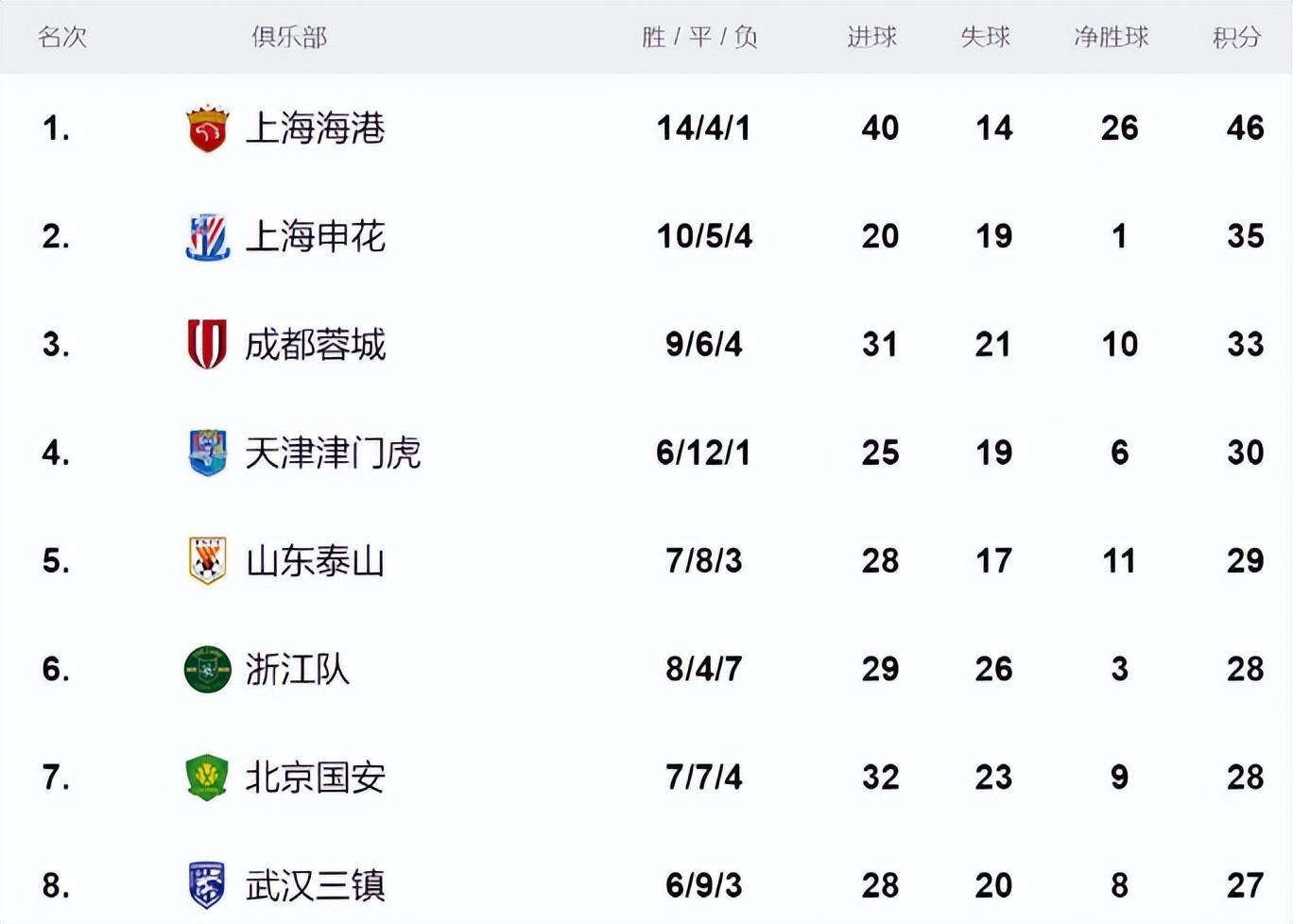This screenshot has width=1293, height=924.
Task: Sort by the 积分 points column header
Action: [x=1236, y=38]
